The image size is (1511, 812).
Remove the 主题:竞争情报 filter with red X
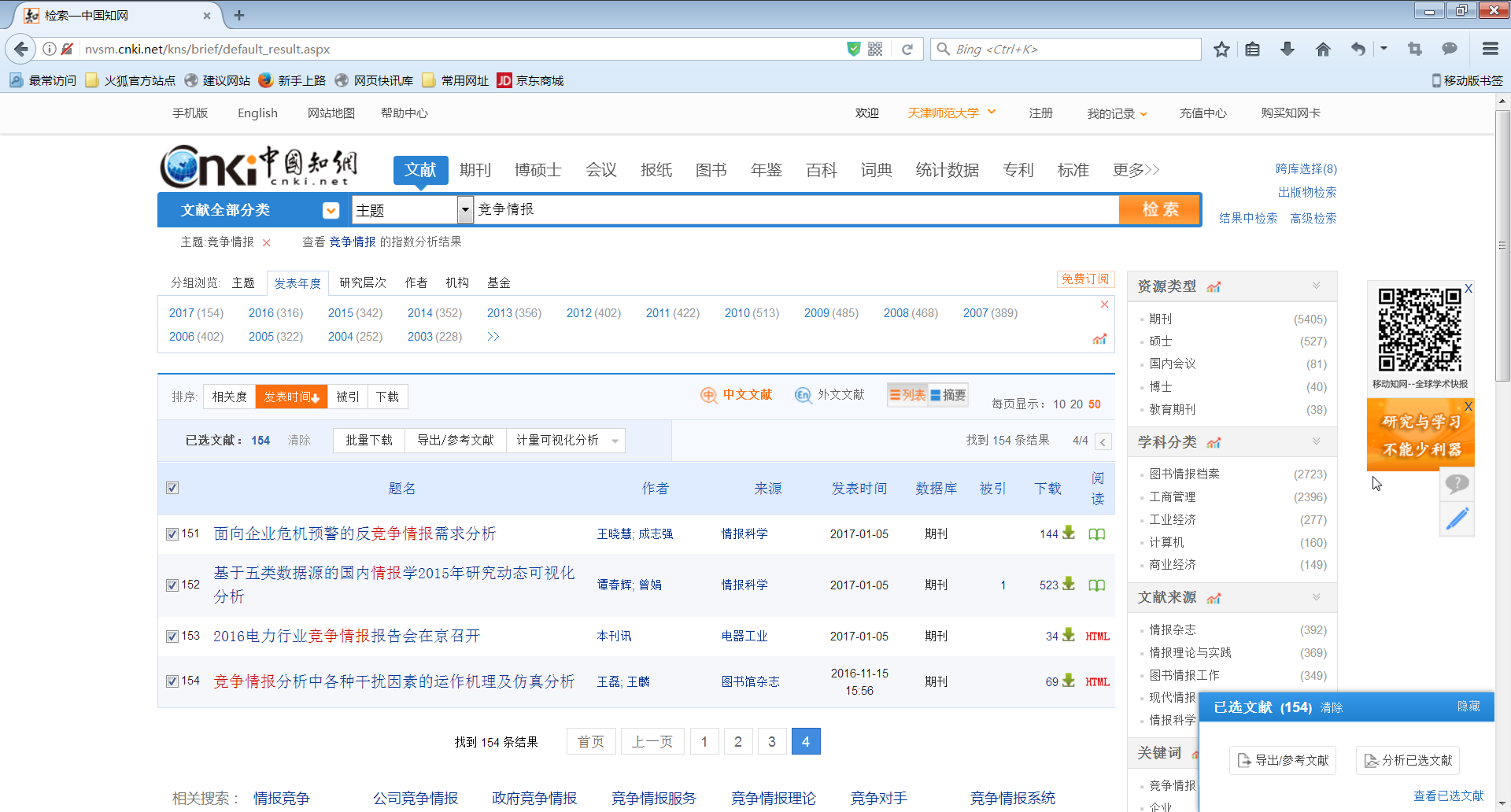point(267,242)
